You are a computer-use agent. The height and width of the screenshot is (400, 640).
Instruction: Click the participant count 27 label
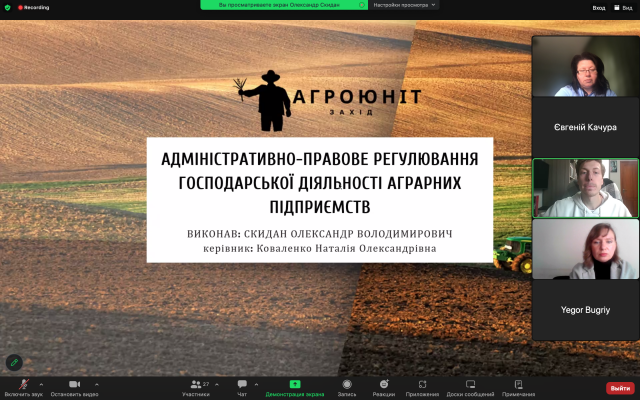point(206,384)
